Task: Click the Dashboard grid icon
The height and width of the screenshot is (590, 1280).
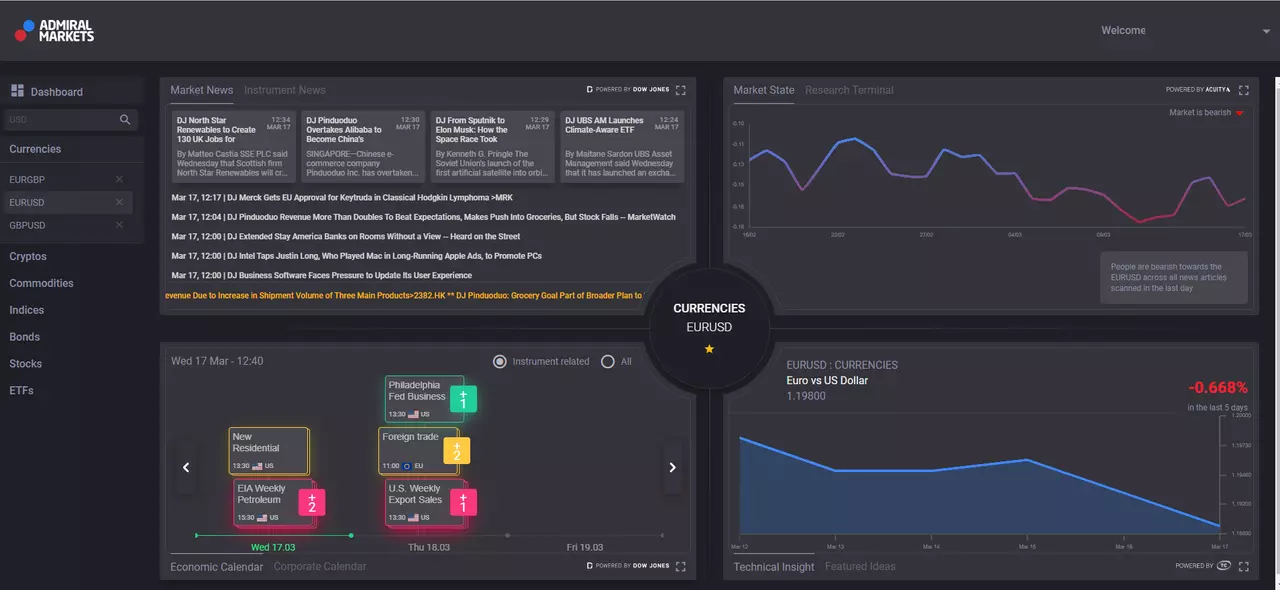Action: (17, 91)
